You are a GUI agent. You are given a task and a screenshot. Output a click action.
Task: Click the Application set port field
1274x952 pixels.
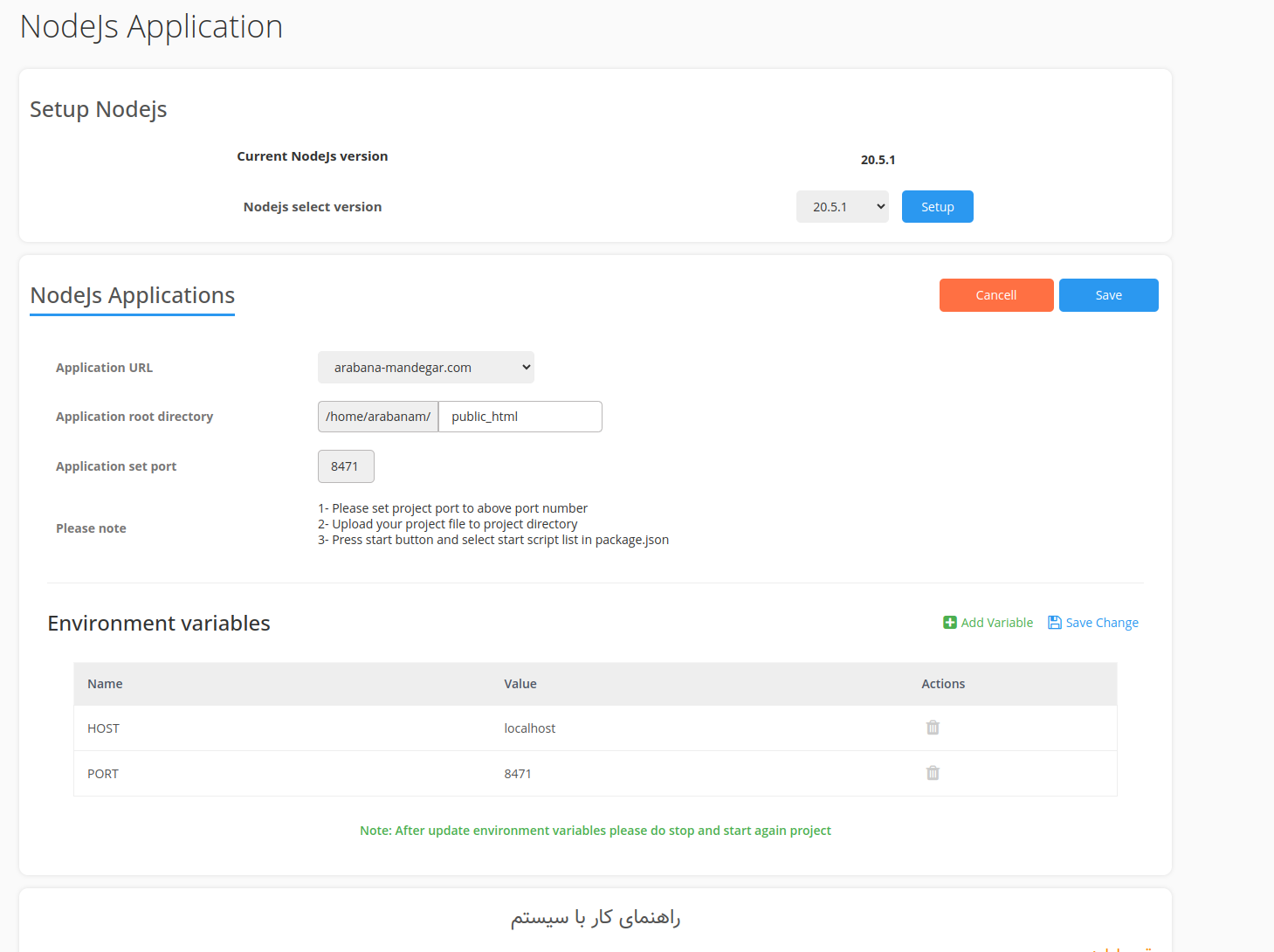pyautogui.click(x=346, y=466)
